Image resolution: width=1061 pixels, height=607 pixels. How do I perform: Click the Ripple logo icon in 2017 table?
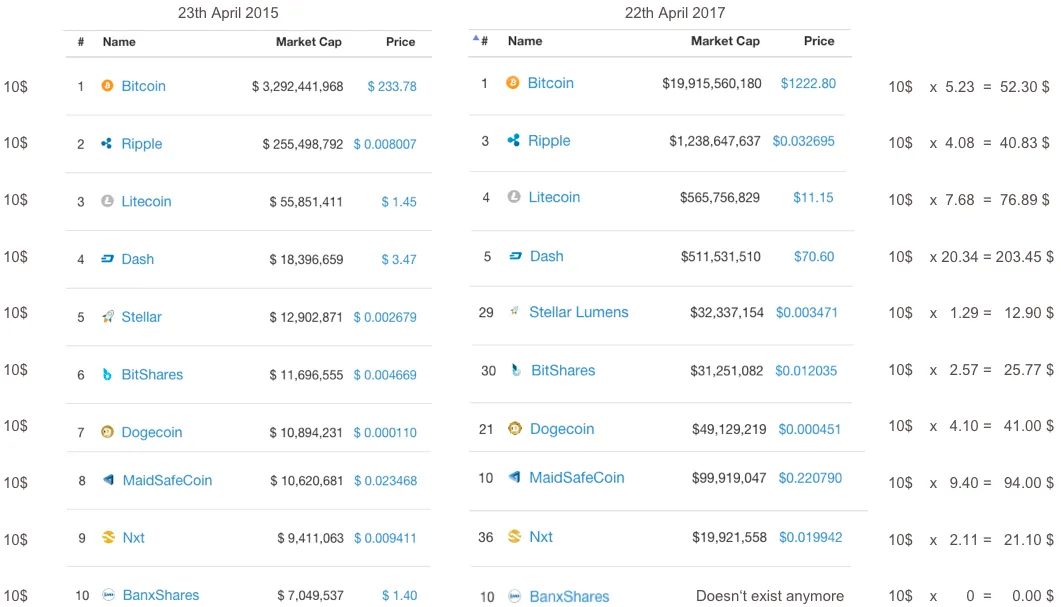point(514,140)
